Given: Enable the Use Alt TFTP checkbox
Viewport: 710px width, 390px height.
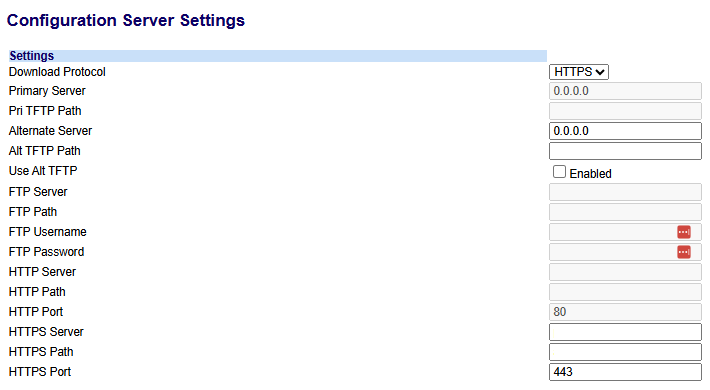Looking at the screenshot, I should pos(559,172).
